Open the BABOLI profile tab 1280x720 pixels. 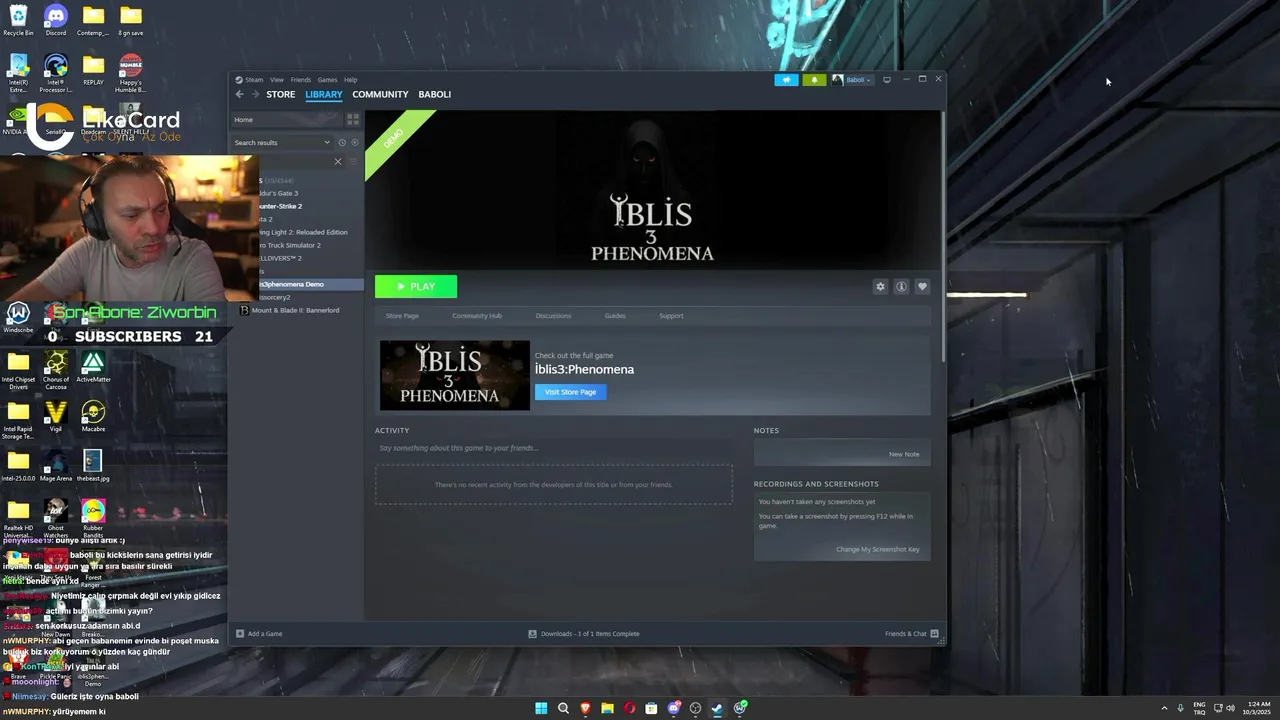pos(435,94)
